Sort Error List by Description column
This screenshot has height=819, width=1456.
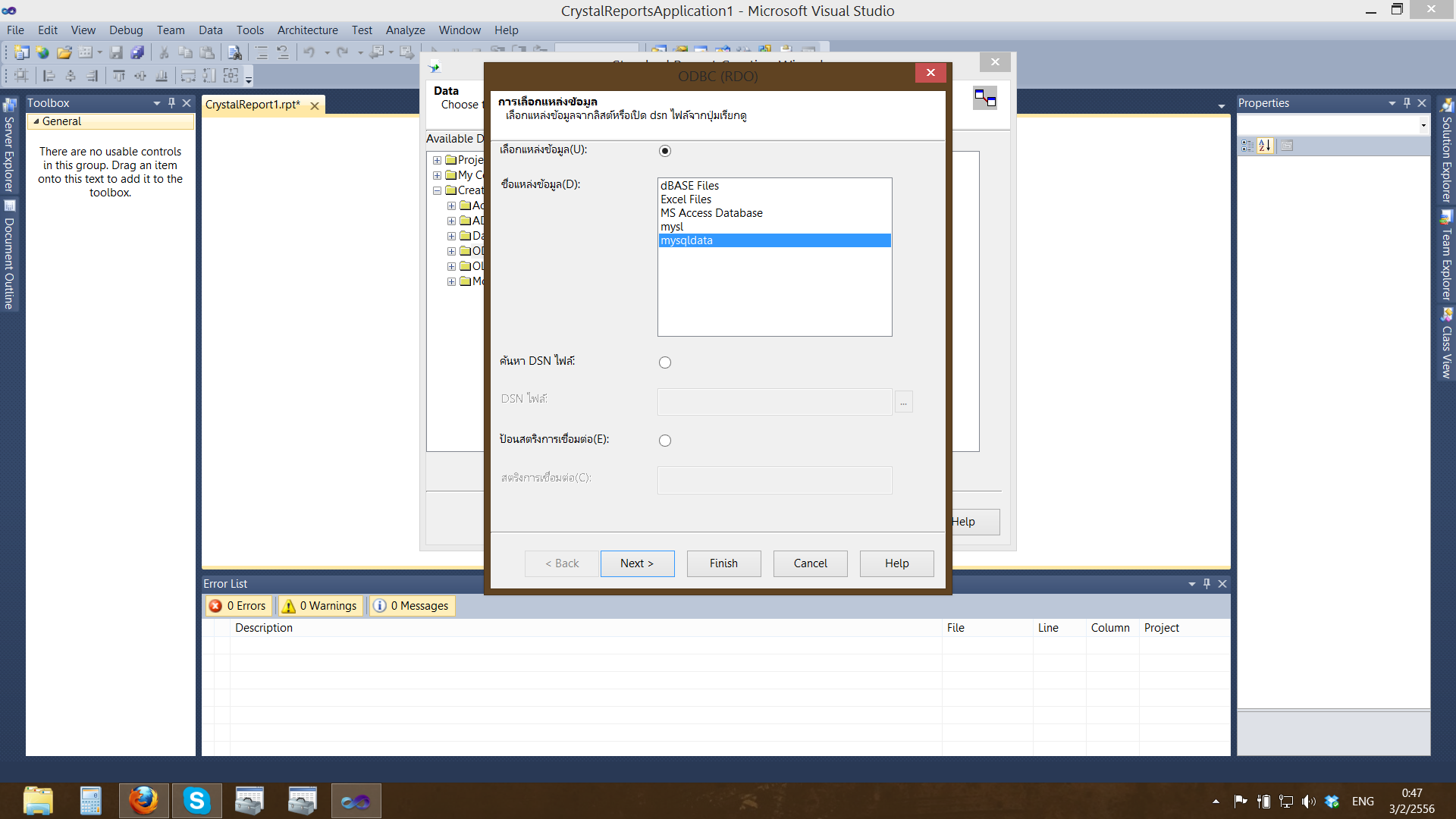tap(585, 628)
